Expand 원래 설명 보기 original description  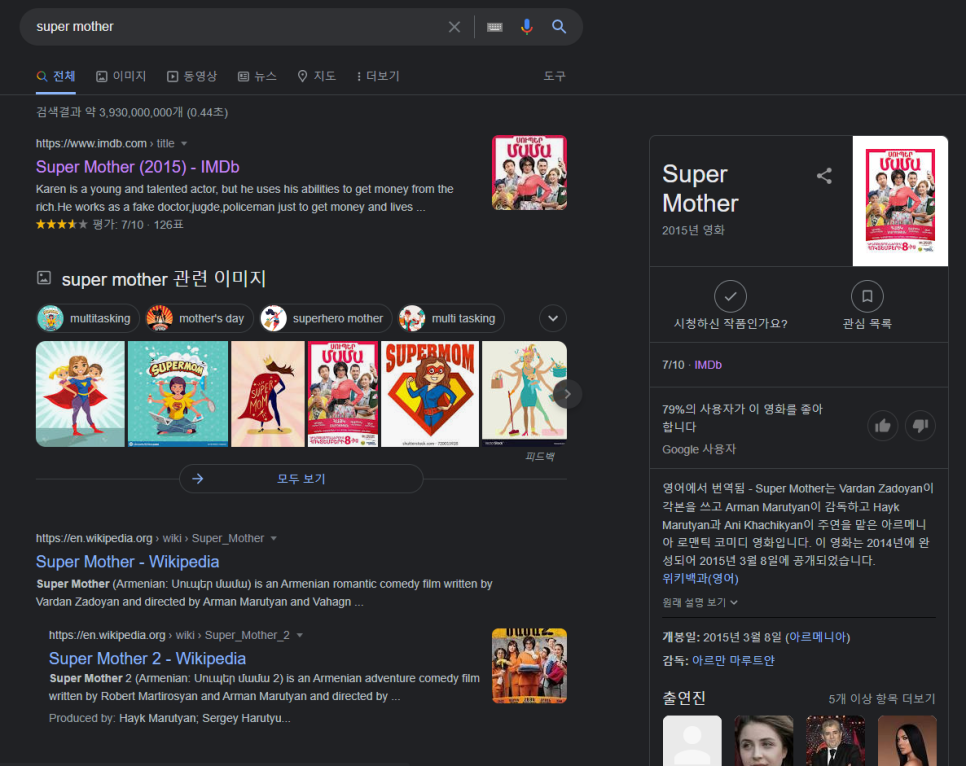pos(700,602)
